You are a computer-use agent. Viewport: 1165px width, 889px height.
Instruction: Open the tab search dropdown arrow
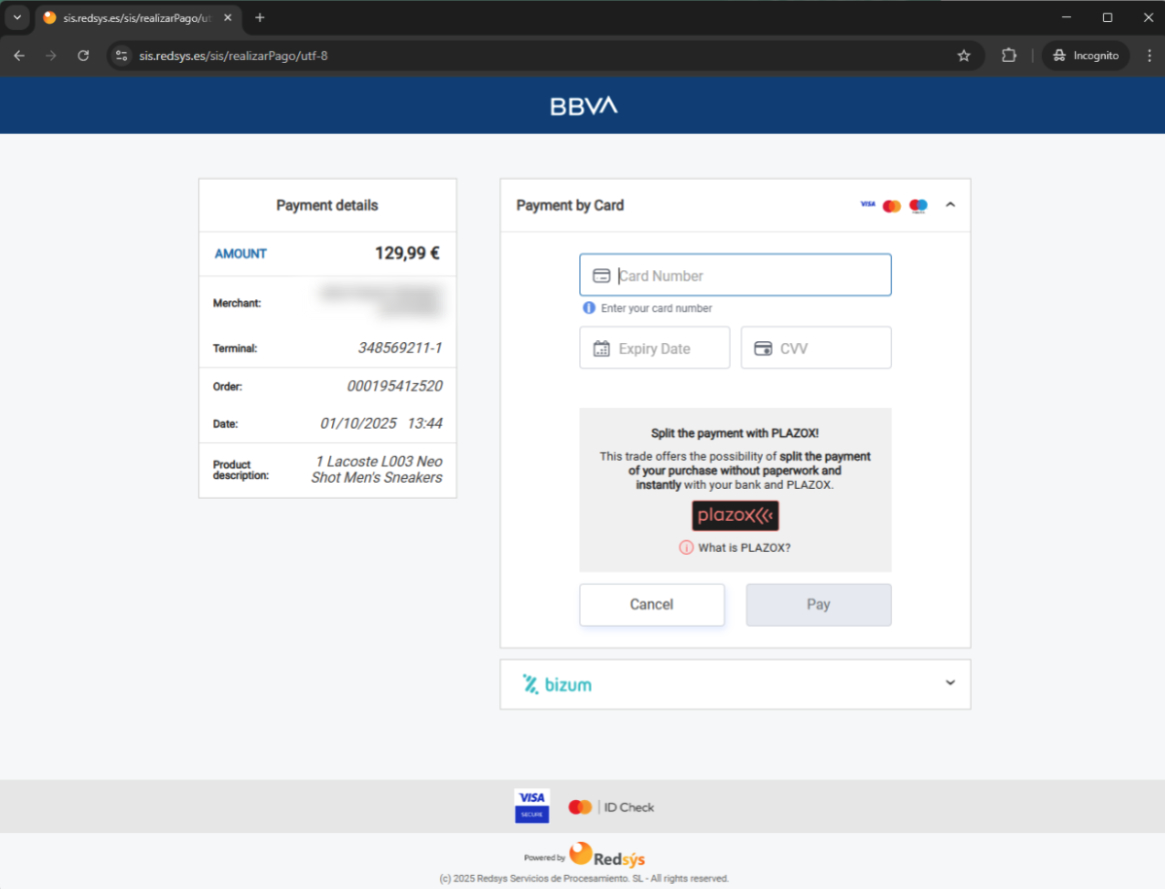pyautogui.click(x=17, y=18)
